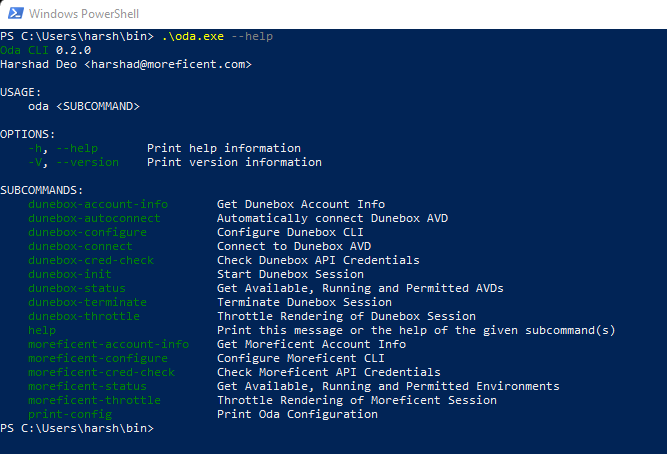Click on moreficent-throttle subcommand name
Image resolution: width=667 pixels, height=454 pixels.
94,400
